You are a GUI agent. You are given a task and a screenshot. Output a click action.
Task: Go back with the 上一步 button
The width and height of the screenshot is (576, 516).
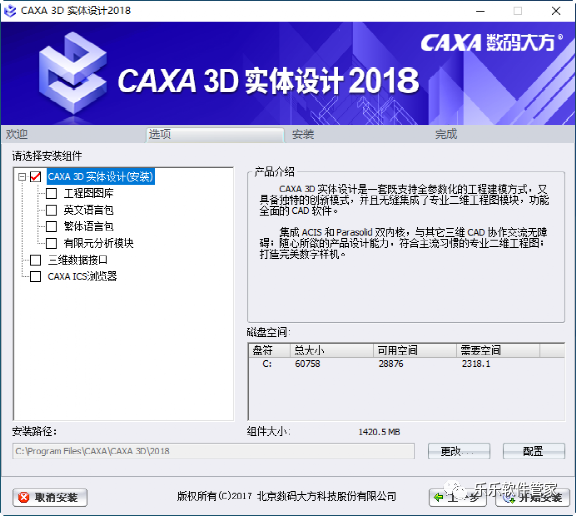pyautogui.click(x=457, y=498)
